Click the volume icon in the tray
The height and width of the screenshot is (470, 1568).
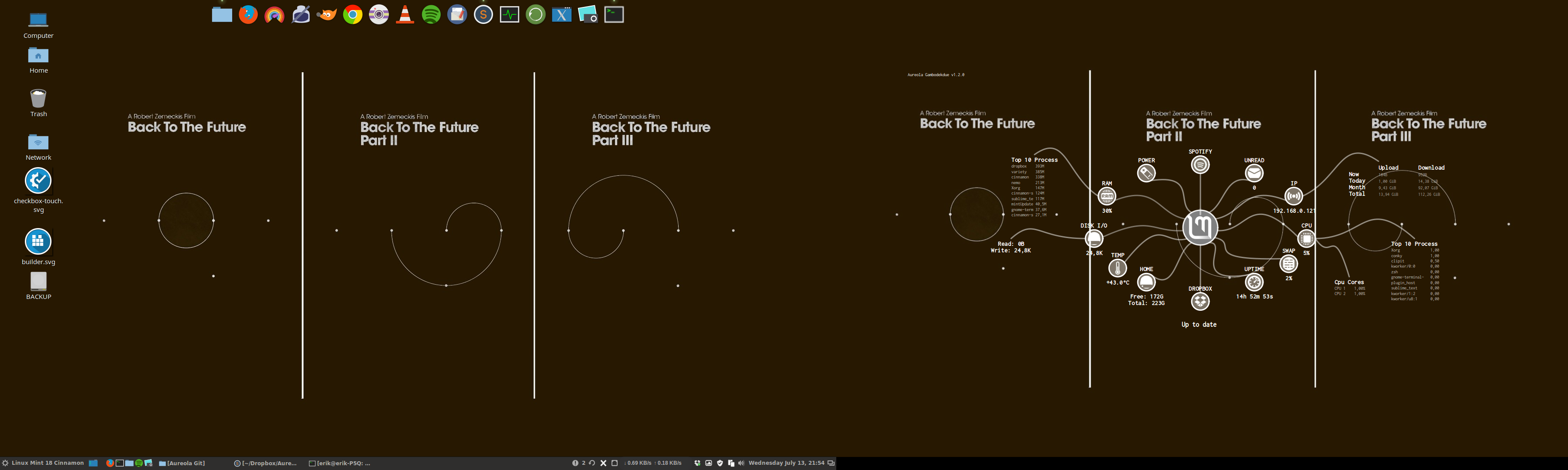click(x=741, y=463)
